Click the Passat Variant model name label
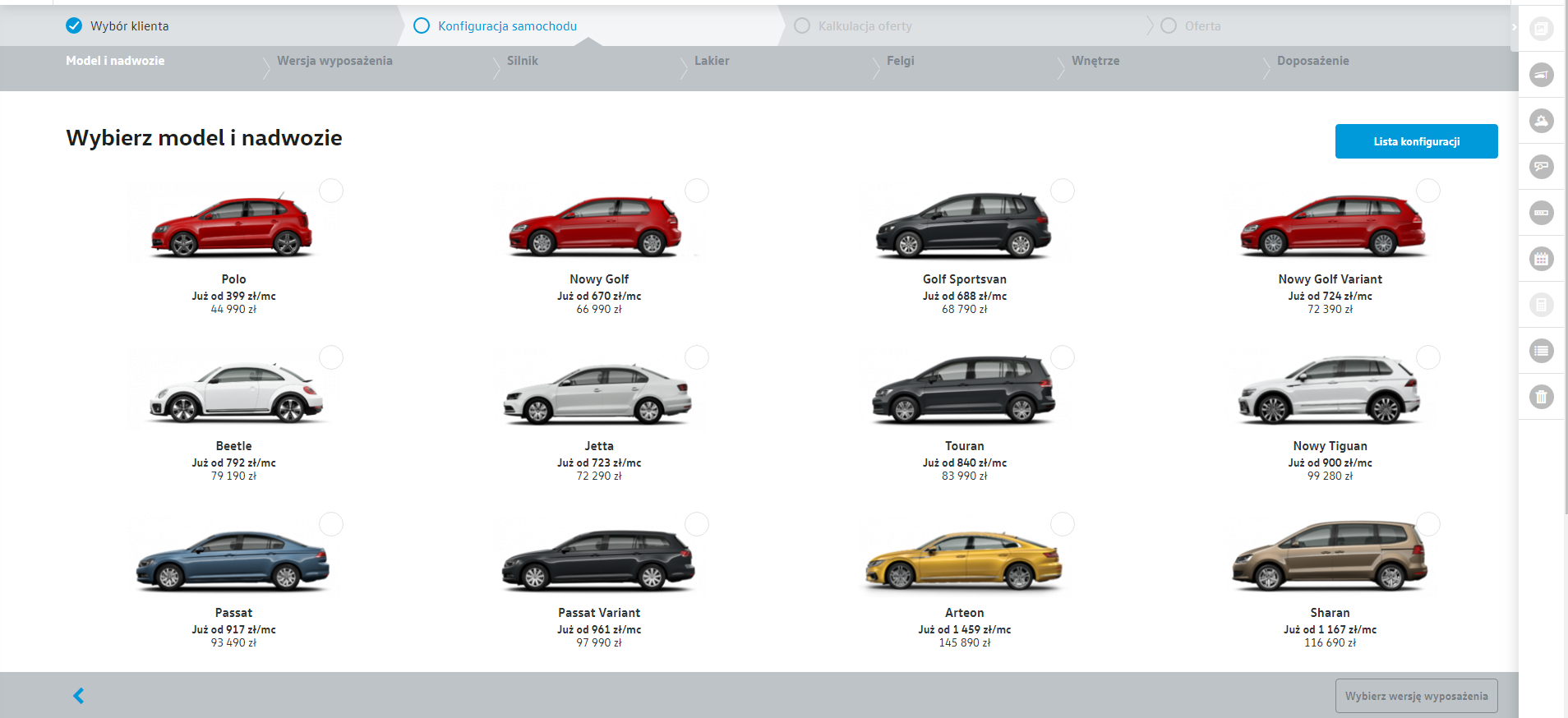This screenshot has width=1568, height=718. [599, 613]
